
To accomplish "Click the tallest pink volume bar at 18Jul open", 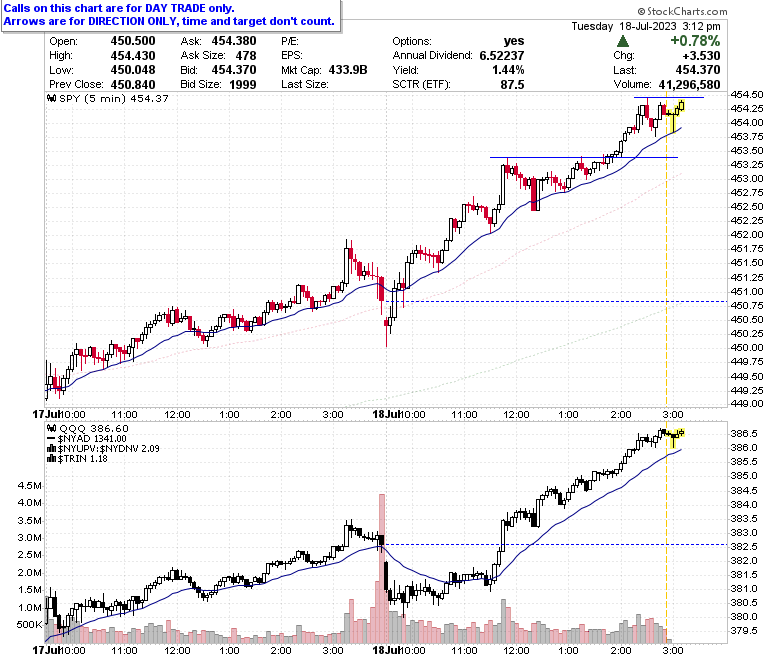I will [382, 567].
